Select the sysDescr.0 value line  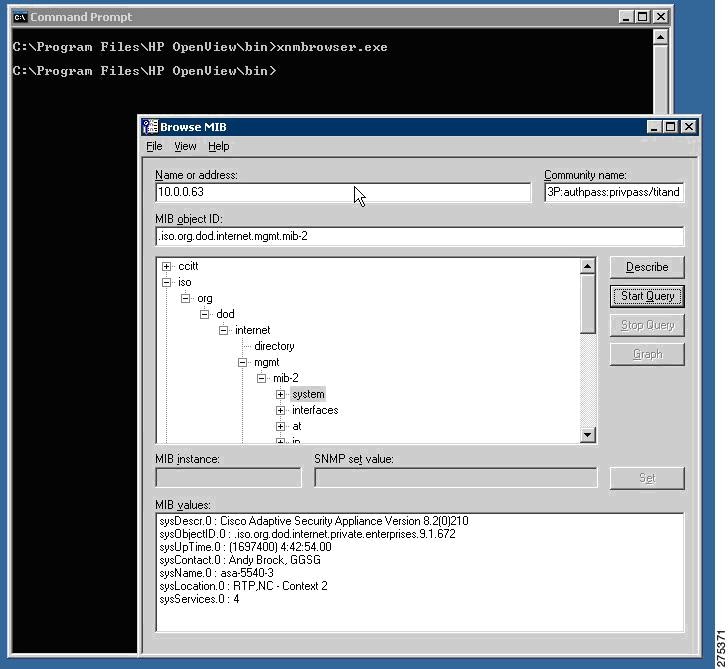click(314, 521)
